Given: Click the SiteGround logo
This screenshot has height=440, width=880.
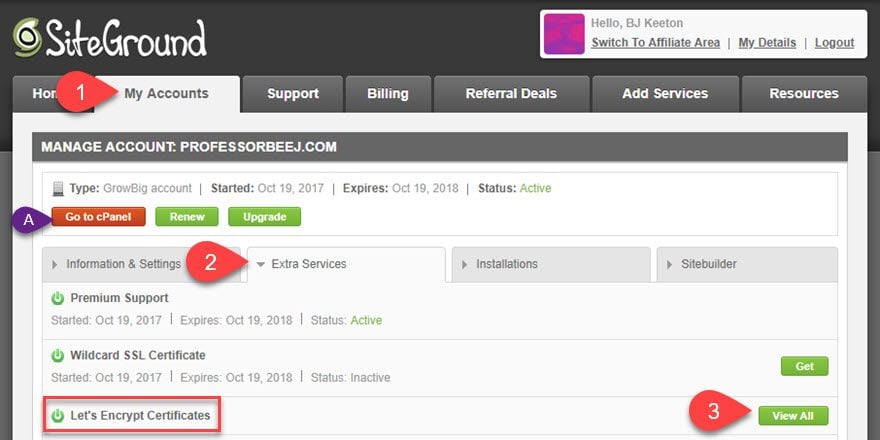Looking at the screenshot, I should (x=110, y=38).
